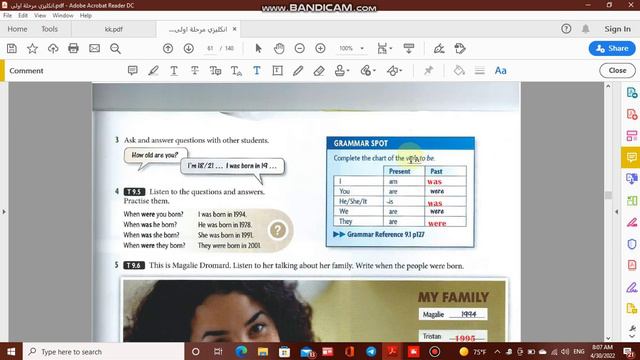Show hidden tray icons chevron
The width and height of the screenshot is (640, 360).
497,351
